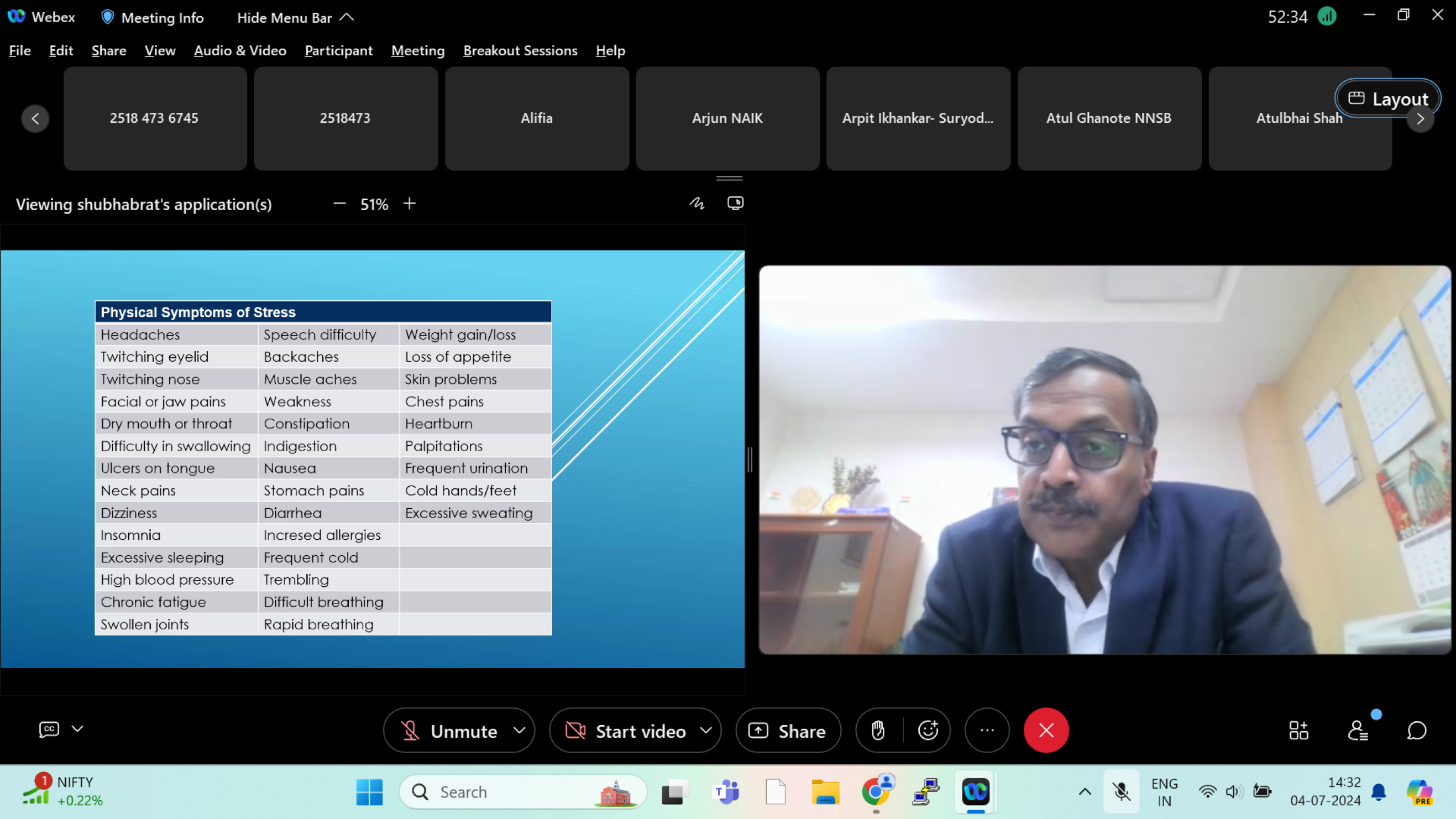Expand audio options arrow beside Unmute

coord(520,730)
